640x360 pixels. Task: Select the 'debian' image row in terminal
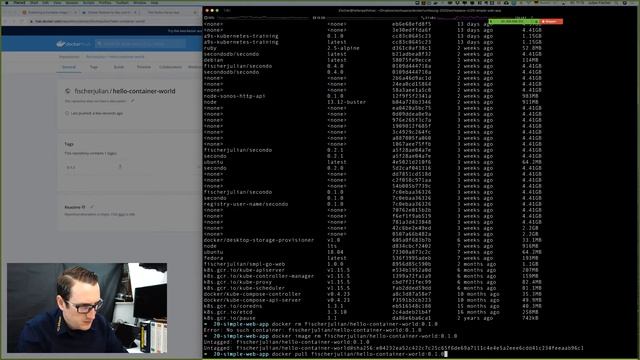tap(372, 60)
